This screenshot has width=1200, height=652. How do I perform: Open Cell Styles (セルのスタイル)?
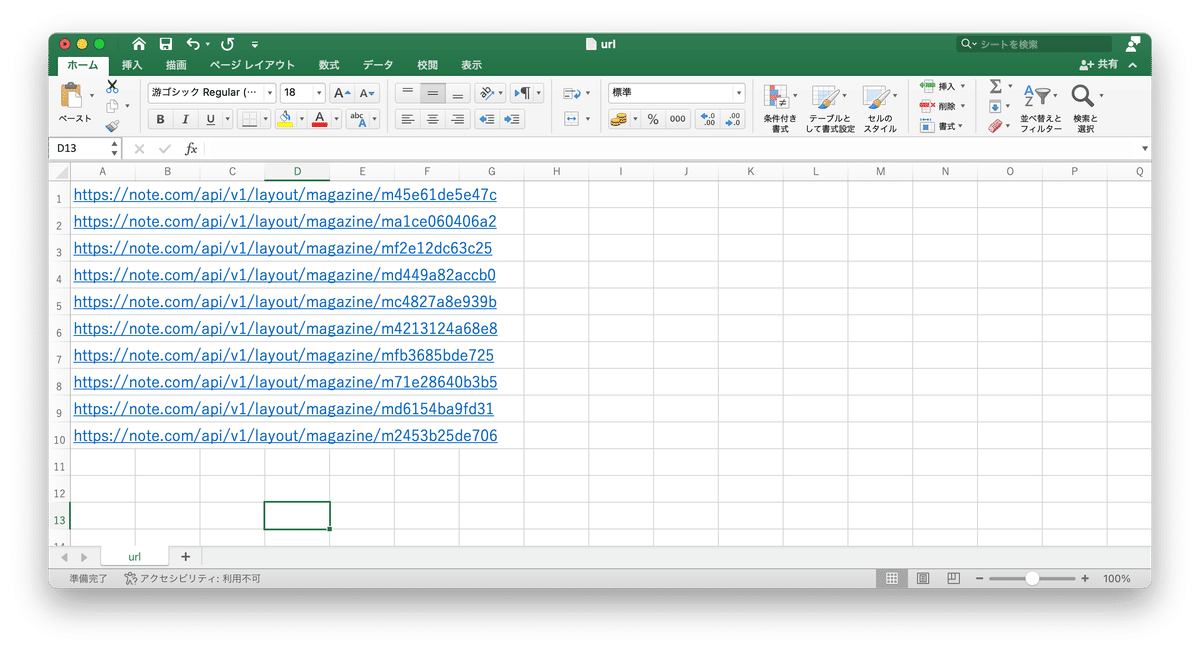tap(880, 108)
